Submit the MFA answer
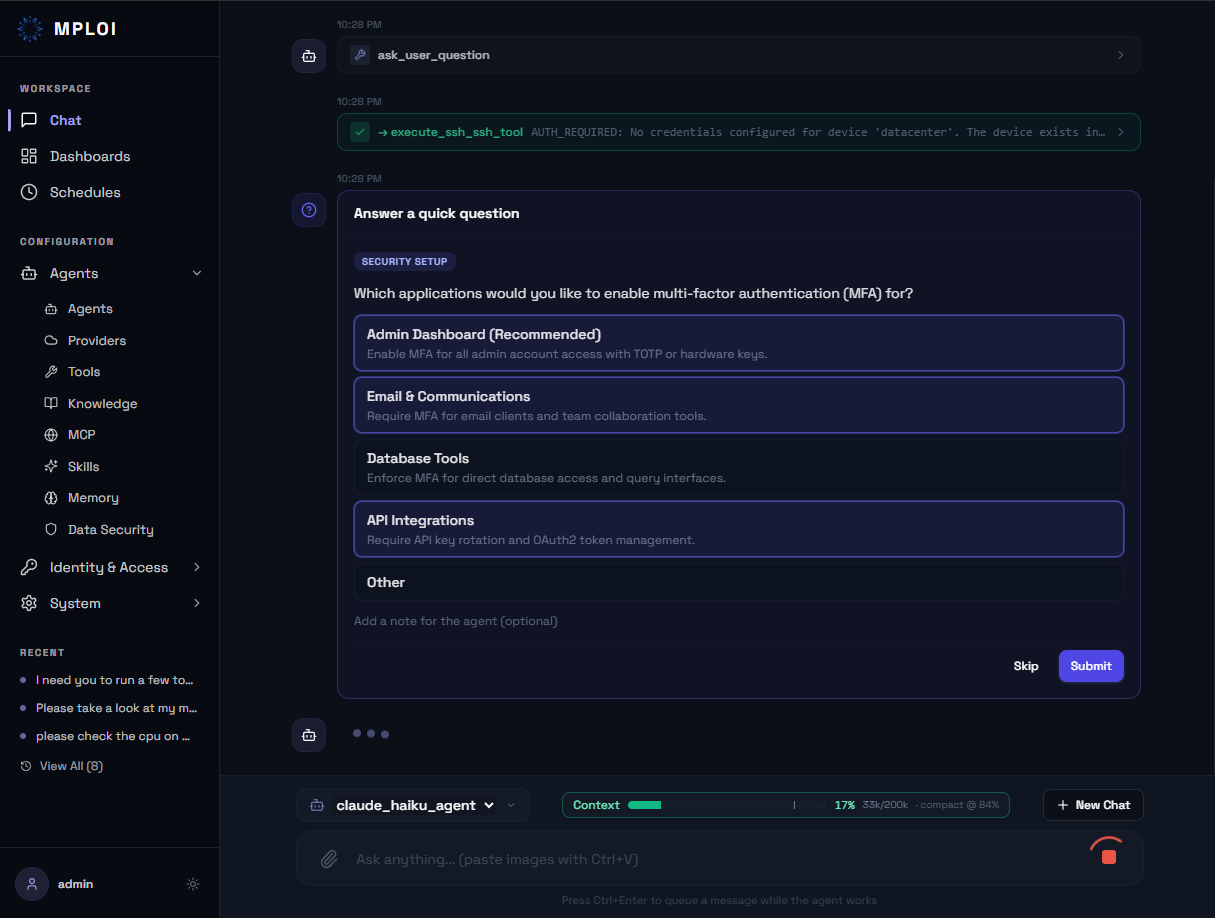This screenshot has height=918, width=1215. 1091,666
